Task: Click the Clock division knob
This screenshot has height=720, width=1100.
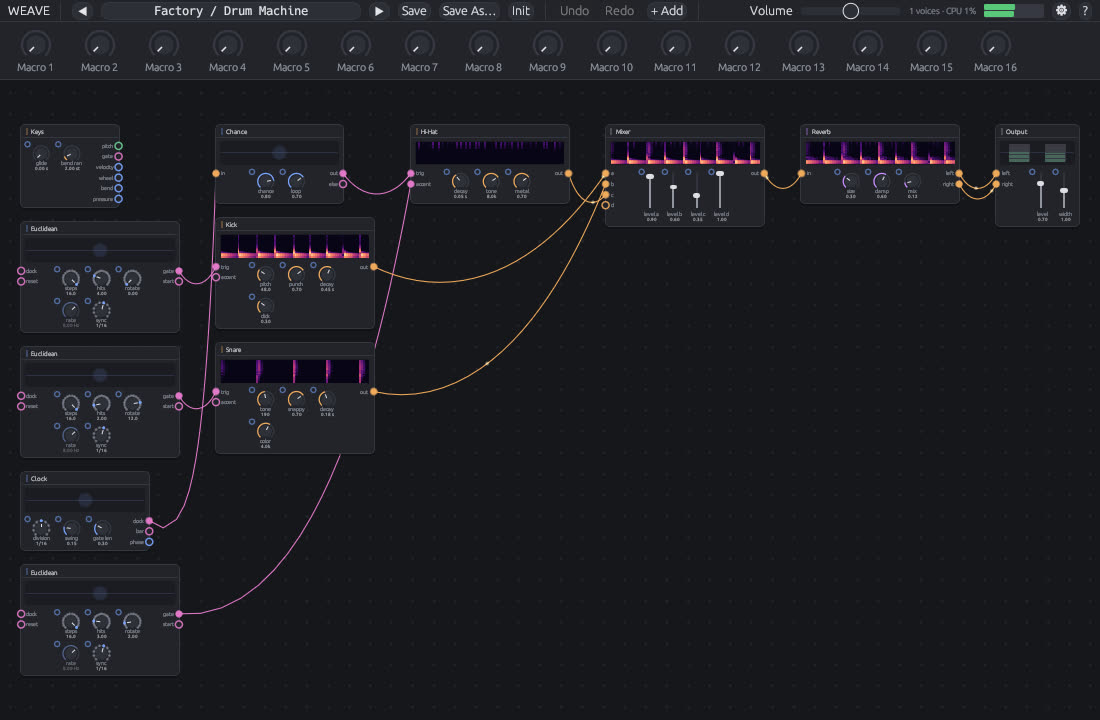Action: coord(41,528)
